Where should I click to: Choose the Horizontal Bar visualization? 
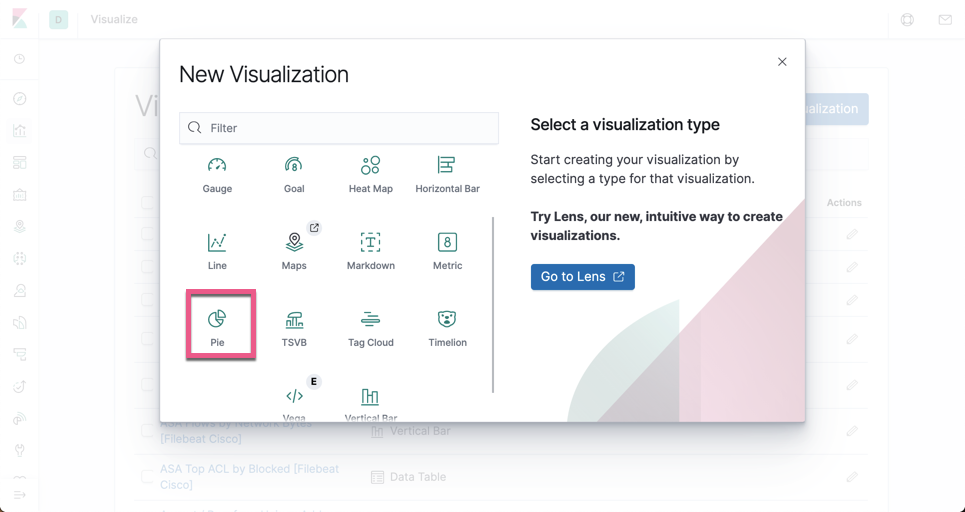click(447, 175)
